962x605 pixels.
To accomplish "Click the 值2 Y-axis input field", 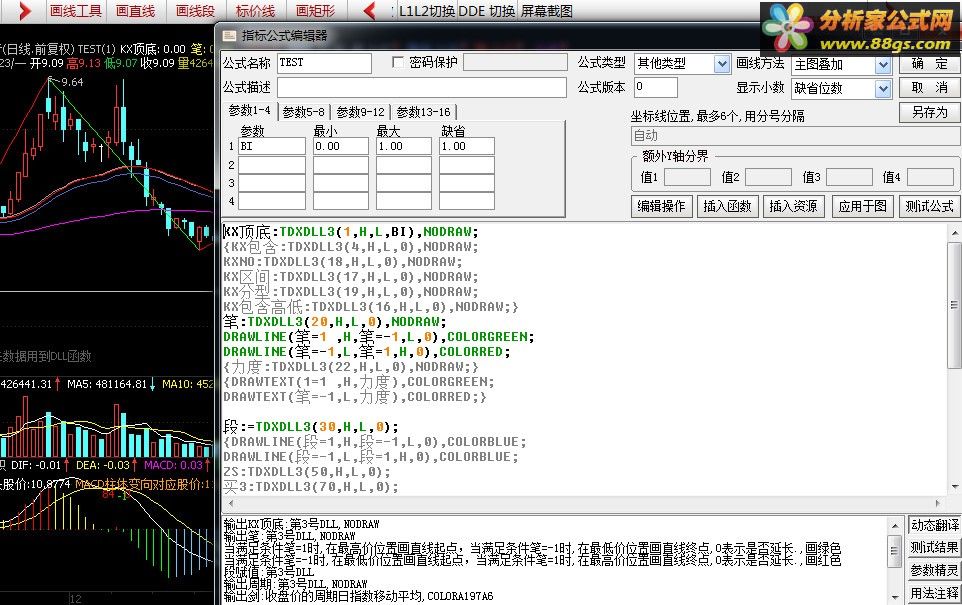I will tap(768, 177).
